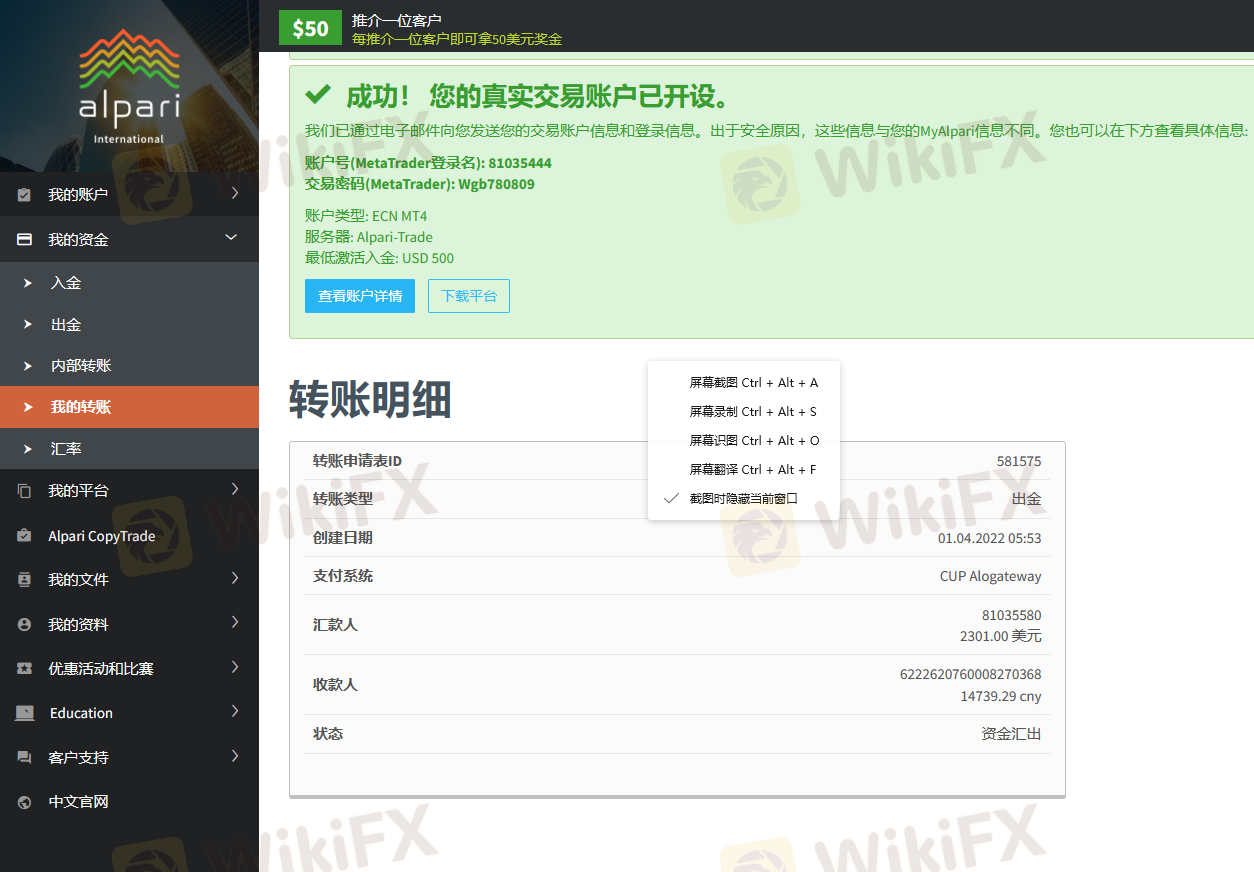Click payee number 6222620760008270368
Screen dimensions: 1254x872
[x=970, y=674]
